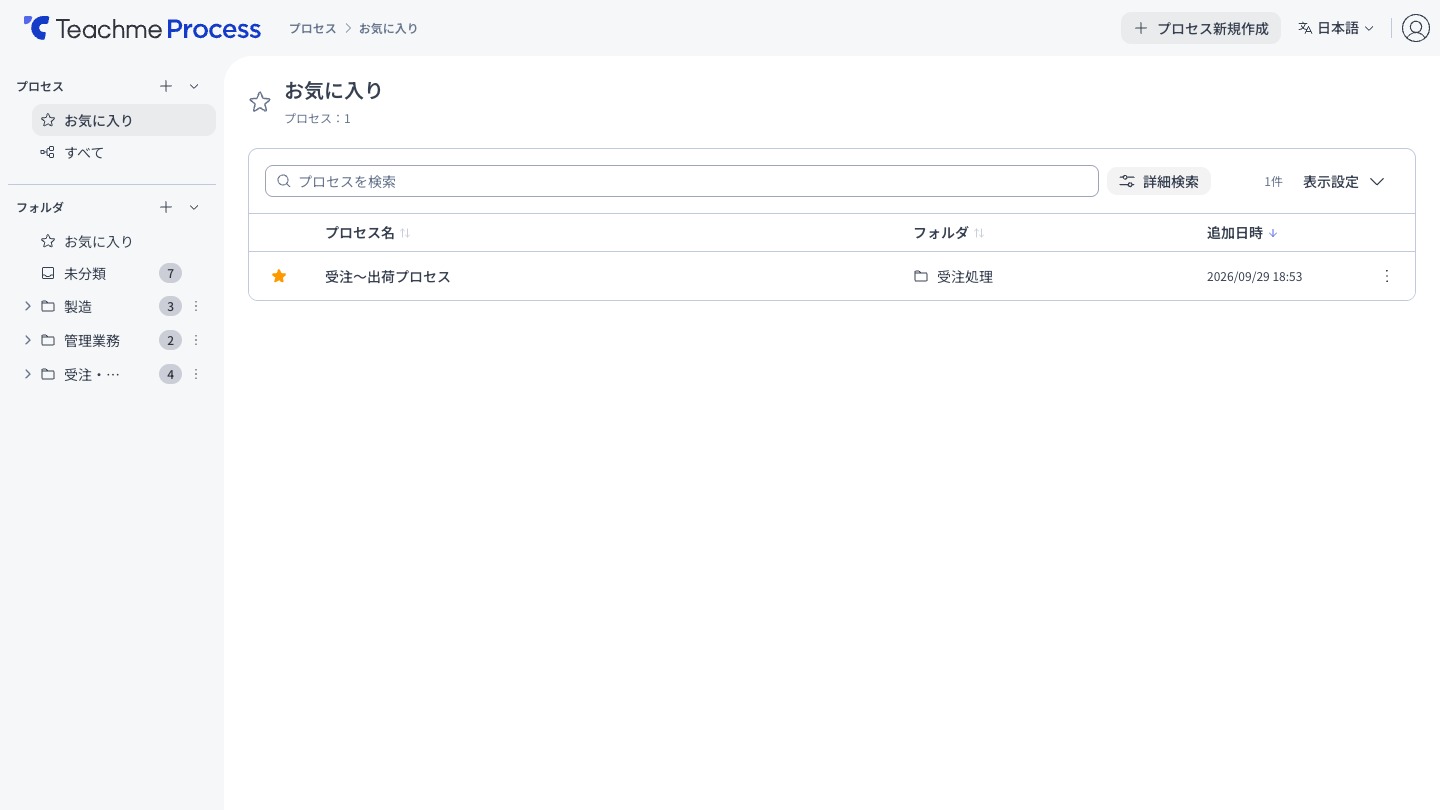Unfavorite 受注〜出荷プロセス via orange star
The height and width of the screenshot is (810, 1440).
pos(279,276)
